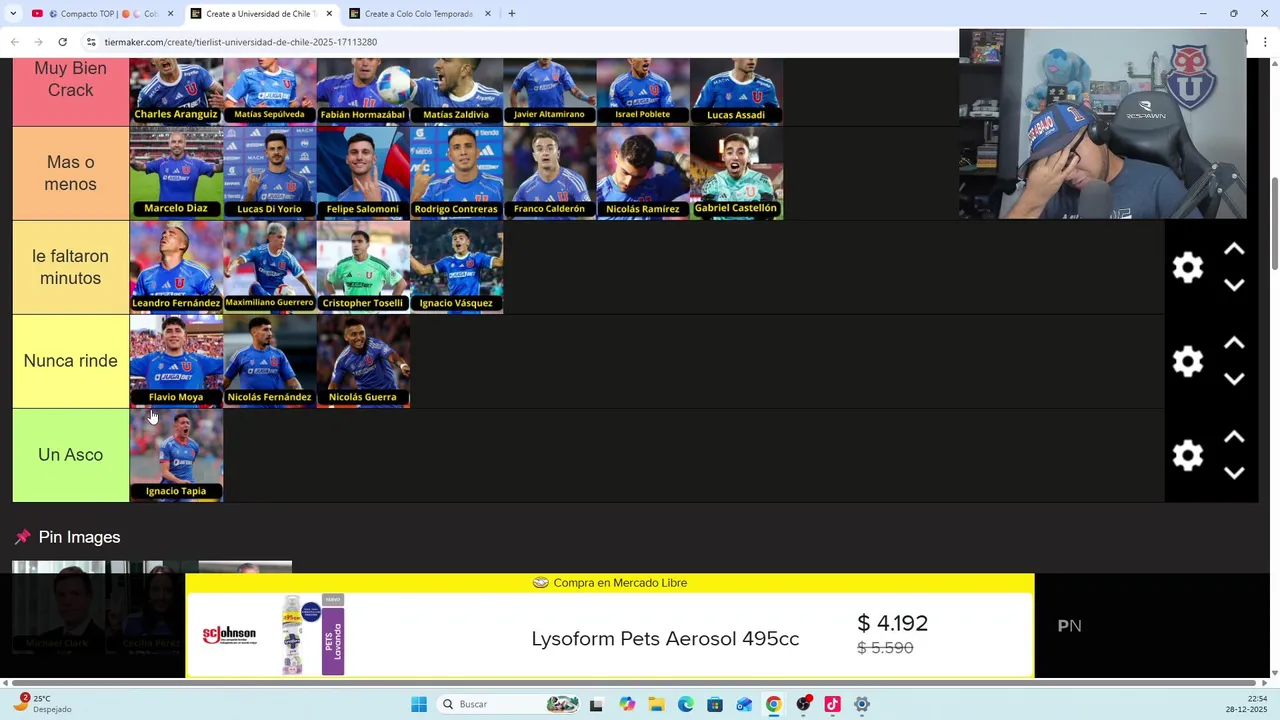Select the Nicolás Ramírez player card
This screenshot has height=720, width=1280.
coord(643,173)
